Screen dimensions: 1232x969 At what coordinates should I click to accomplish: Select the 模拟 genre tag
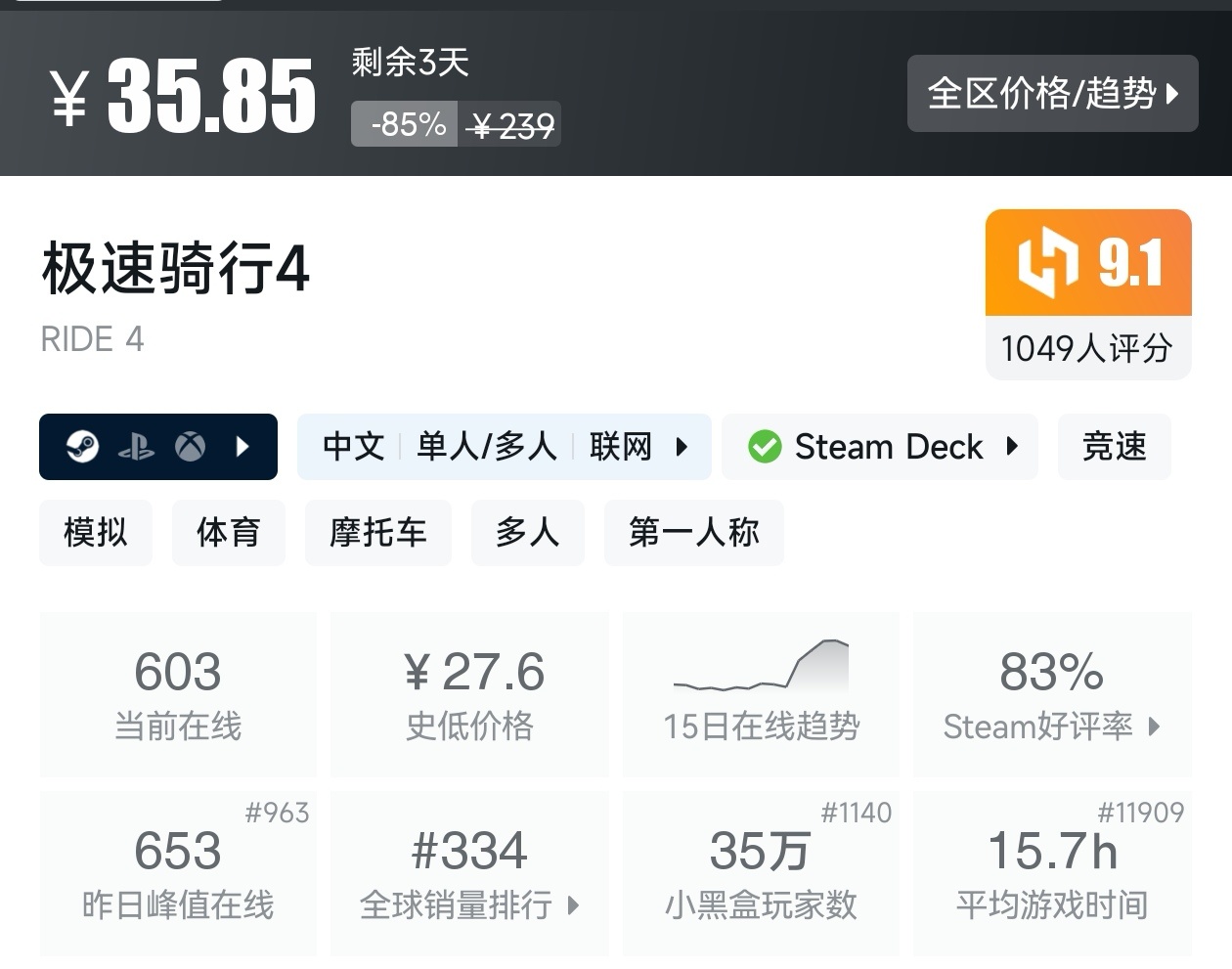[x=95, y=533]
